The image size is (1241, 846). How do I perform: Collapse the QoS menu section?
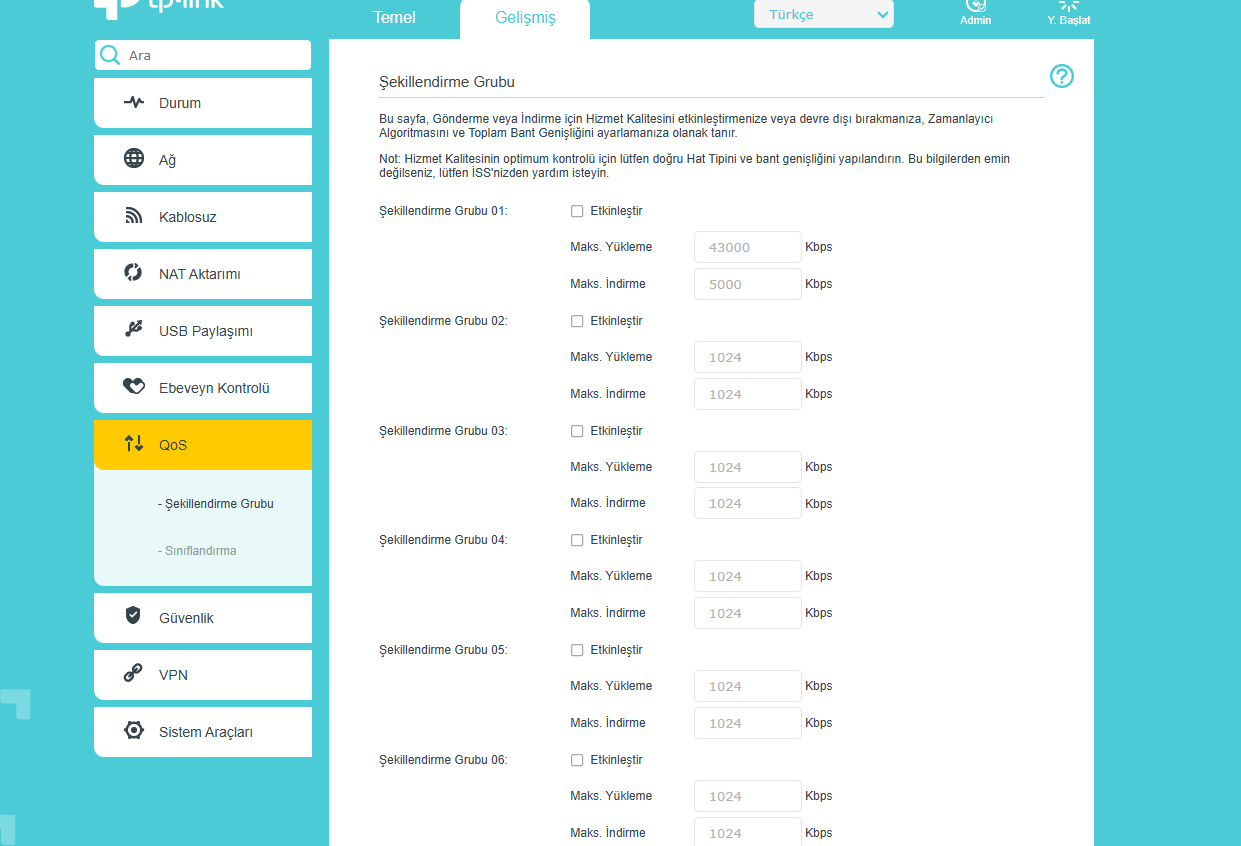pos(203,445)
